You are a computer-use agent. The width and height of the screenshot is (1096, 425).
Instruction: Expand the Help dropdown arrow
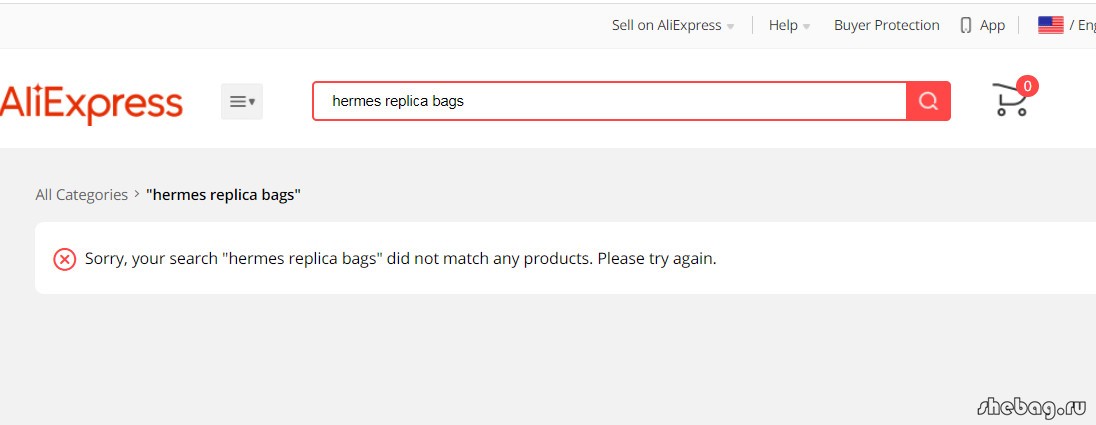806,27
